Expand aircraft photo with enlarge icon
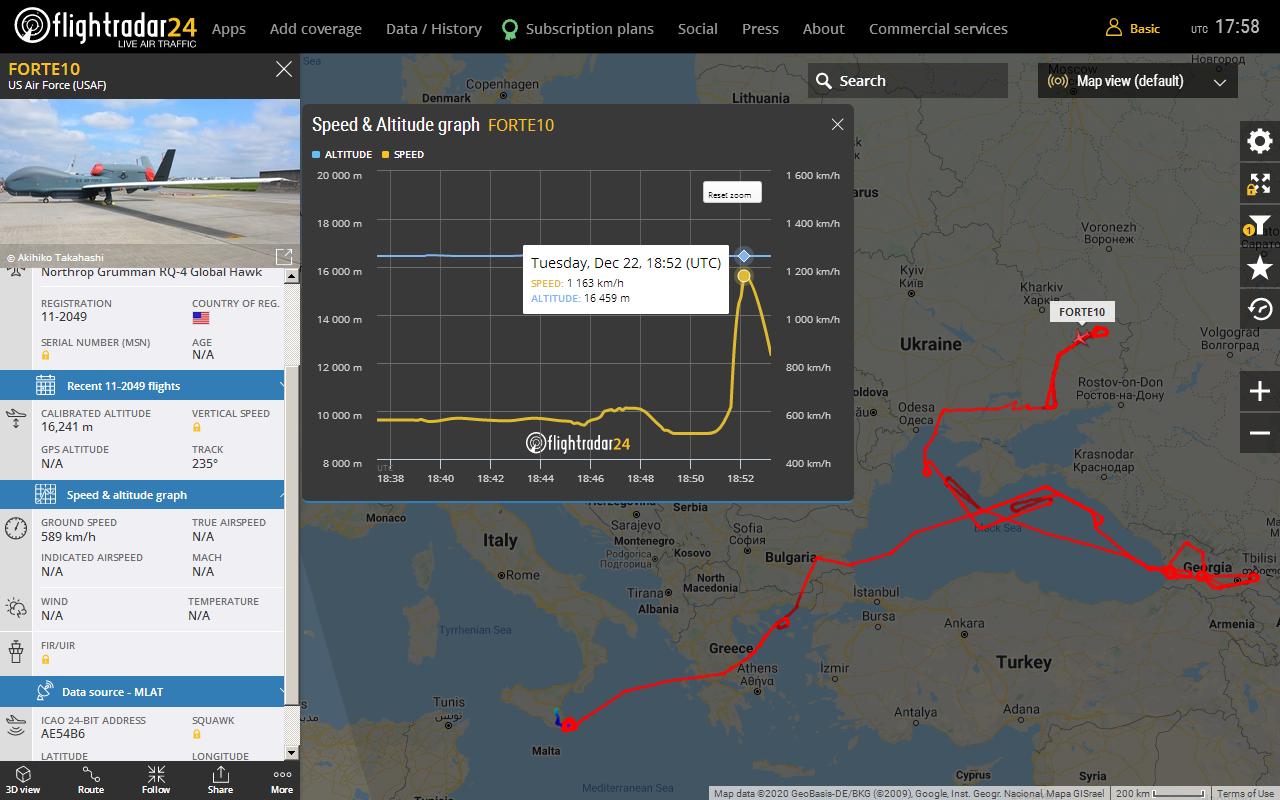 pos(284,257)
